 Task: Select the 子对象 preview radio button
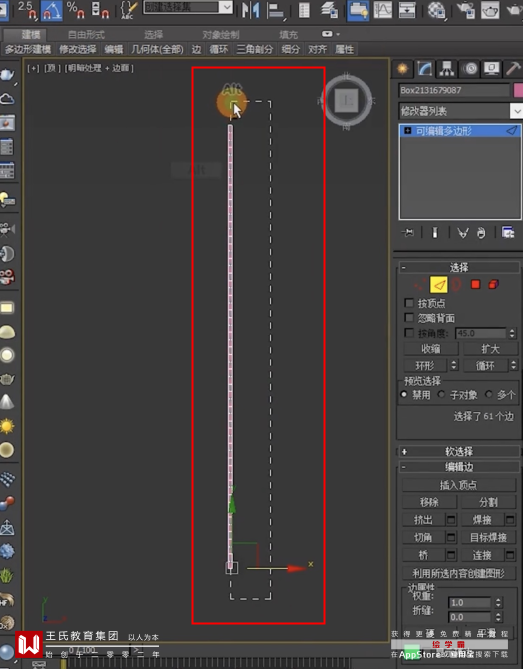pos(442,394)
